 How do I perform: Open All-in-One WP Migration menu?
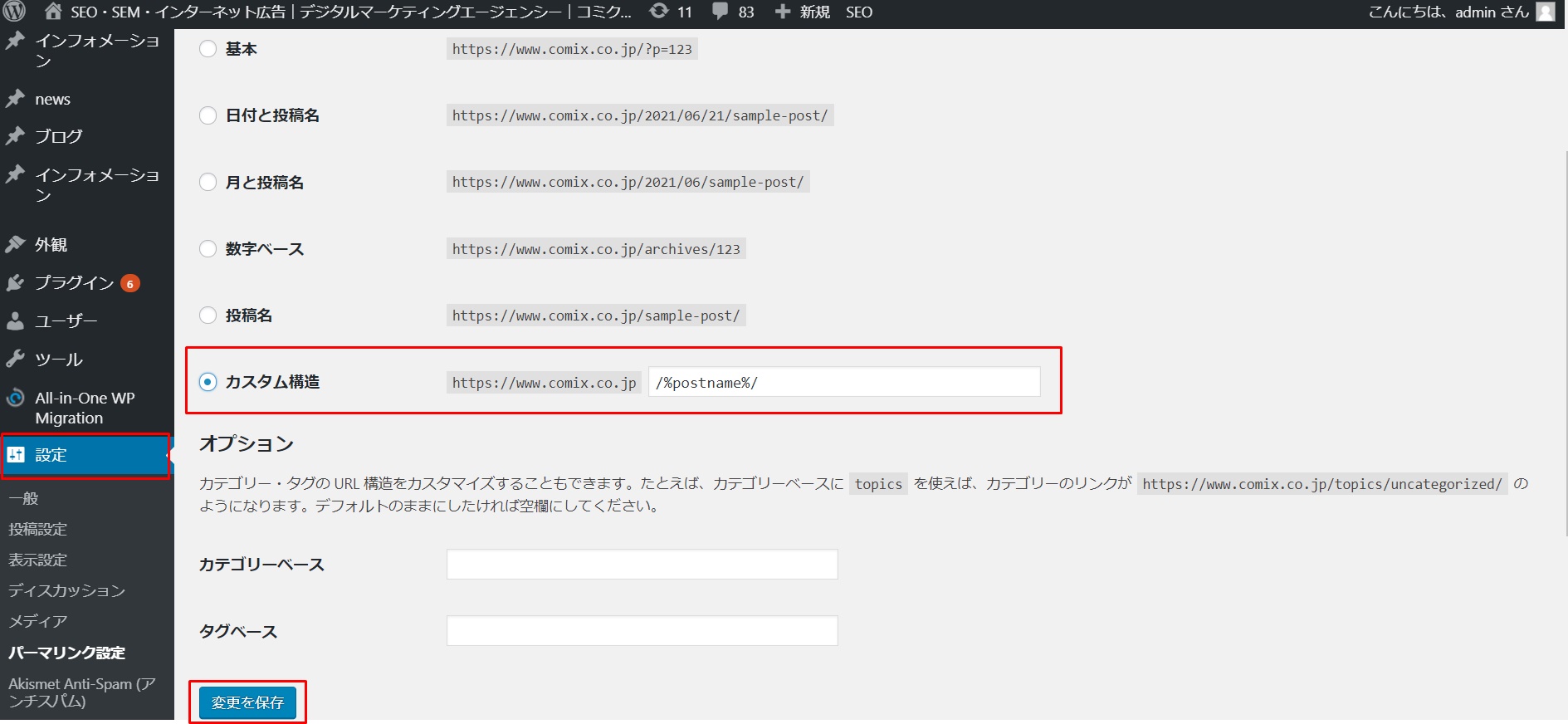pyautogui.click(x=86, y=408)
